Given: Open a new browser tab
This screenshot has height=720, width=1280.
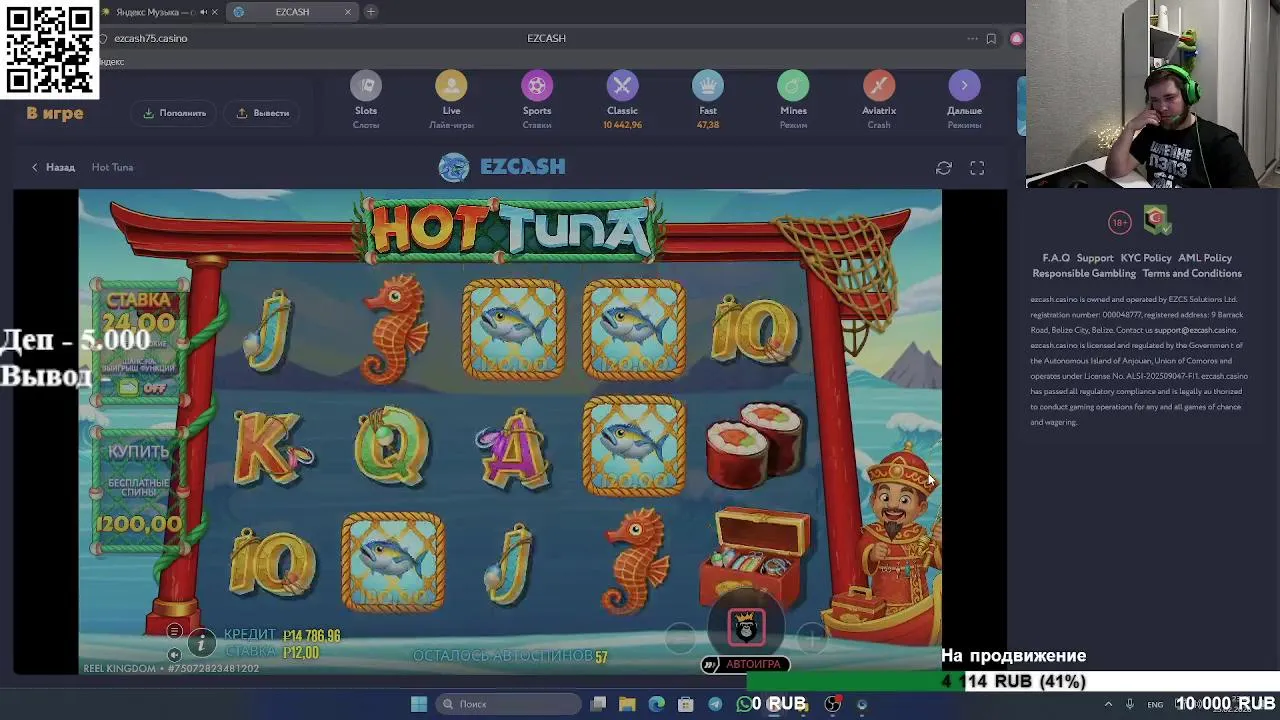Looking at the screenshot, I should [x=371, y=12].
